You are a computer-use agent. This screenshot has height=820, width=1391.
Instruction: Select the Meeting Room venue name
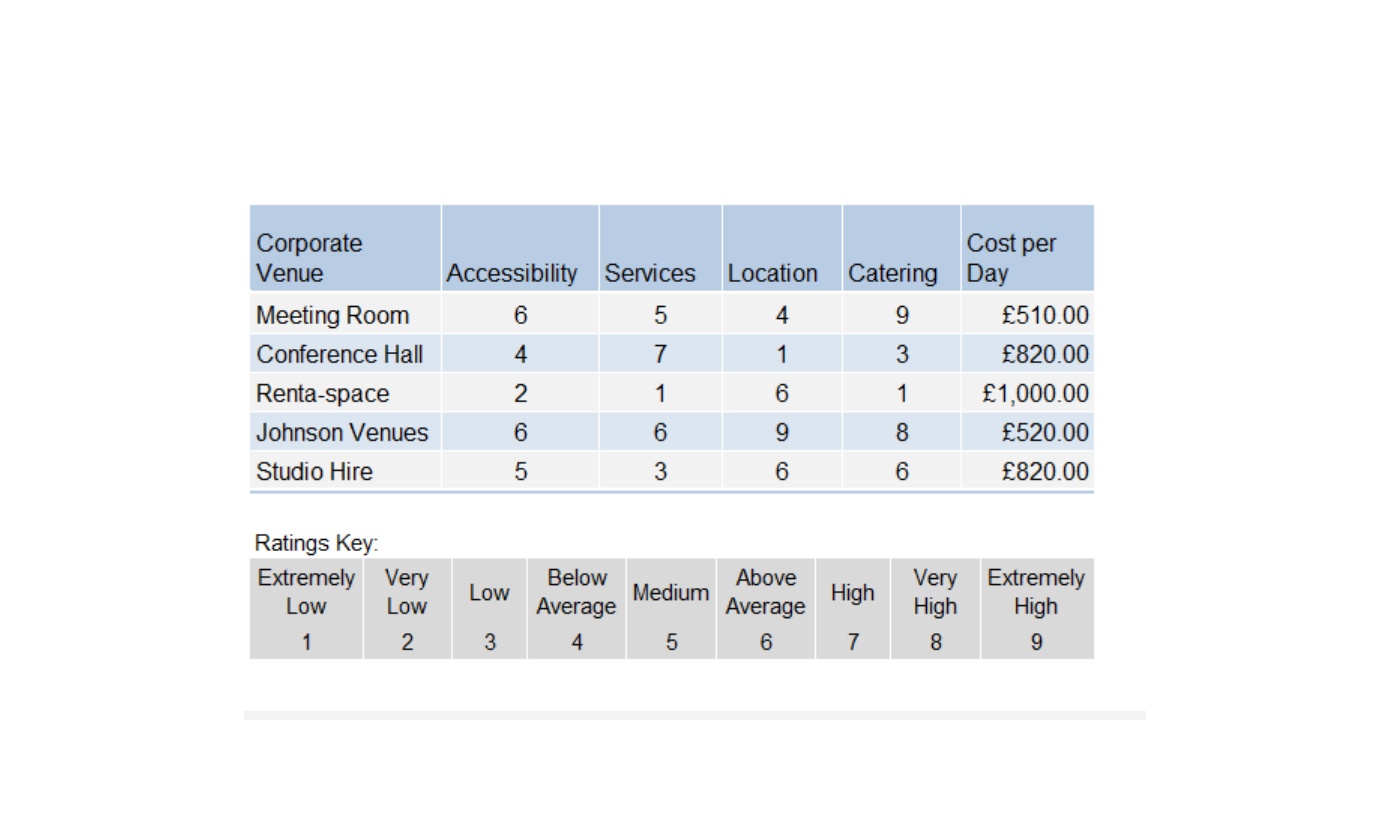(x=332, y=315)
